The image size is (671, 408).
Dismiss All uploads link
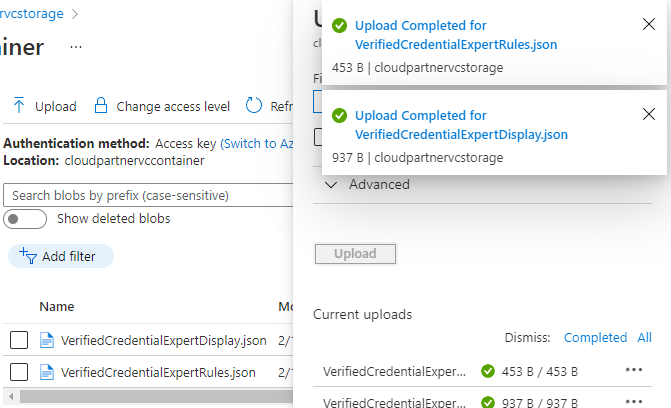pos(644,338)
